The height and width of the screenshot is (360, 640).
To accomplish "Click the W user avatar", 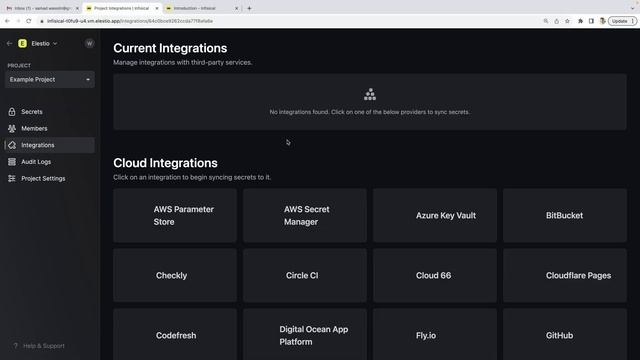I will tap(89, 43).
